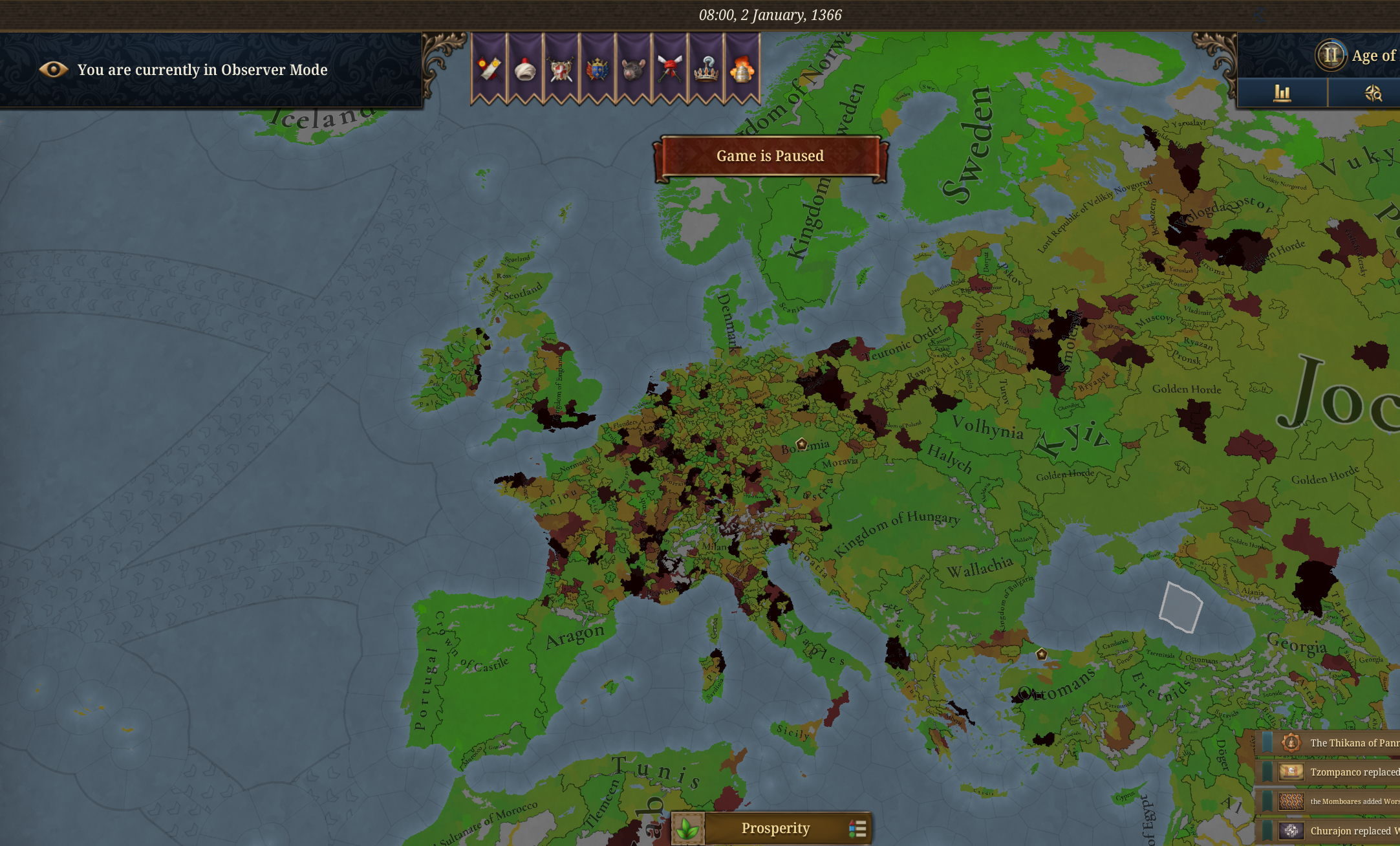
Task: Click the crossed flags banner icon
Action: click(489, 68)
